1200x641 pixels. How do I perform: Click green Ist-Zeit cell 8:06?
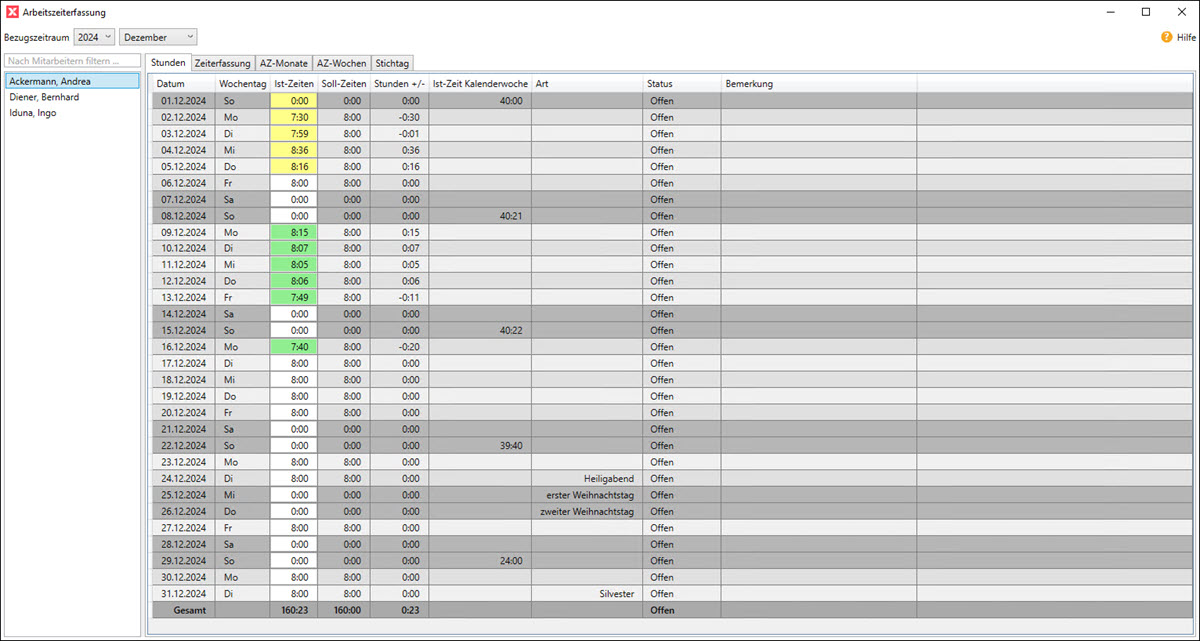pyautogui.click(x=293, y=281)
